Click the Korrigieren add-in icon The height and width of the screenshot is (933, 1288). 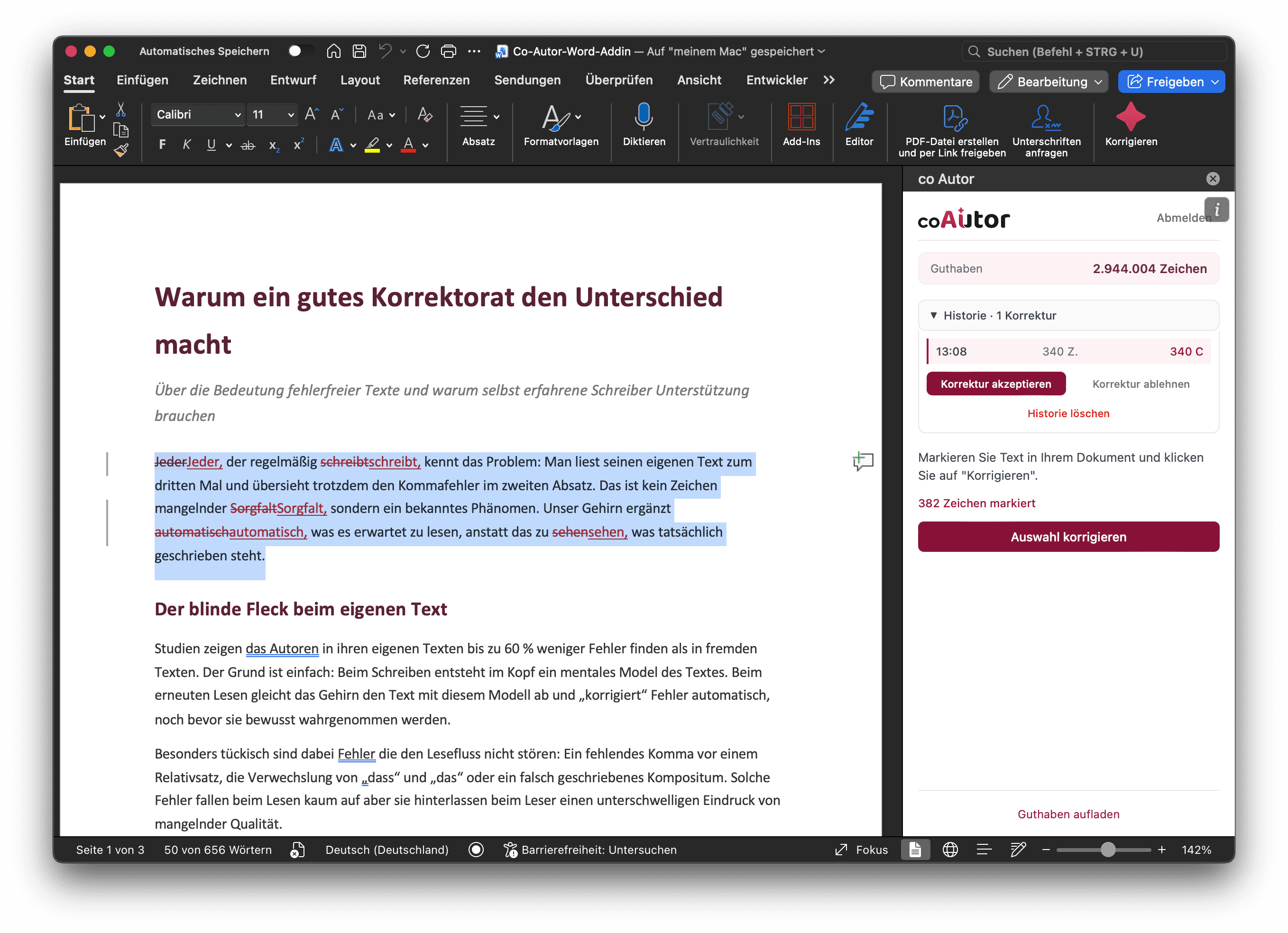tap(1130, 125)
